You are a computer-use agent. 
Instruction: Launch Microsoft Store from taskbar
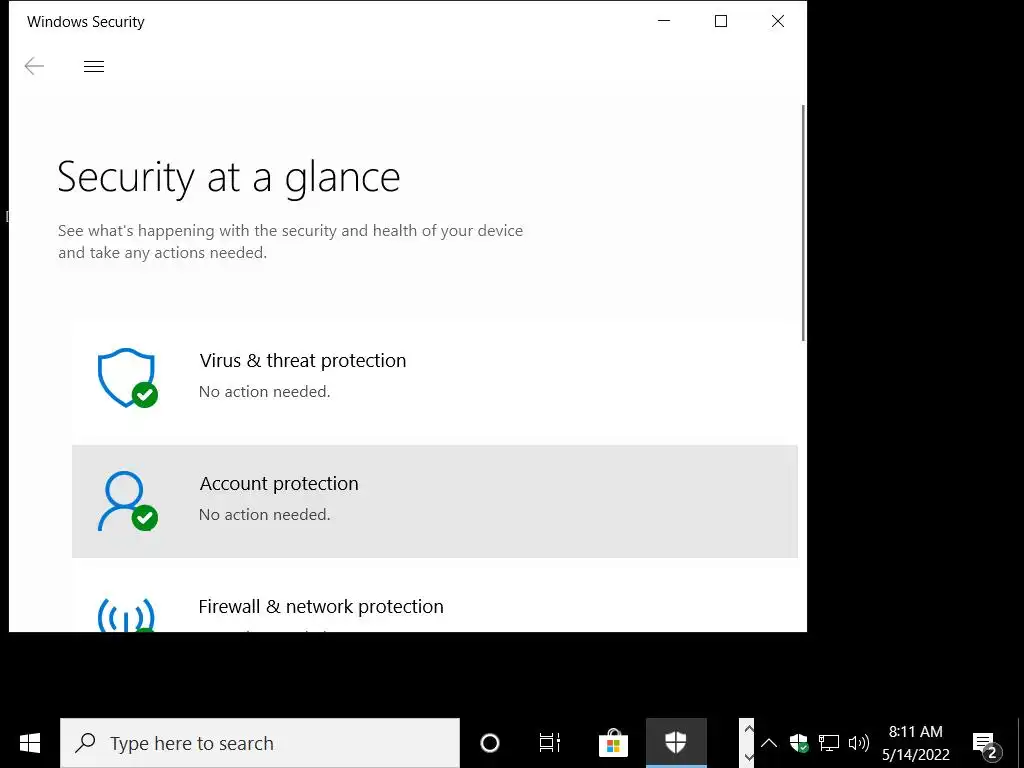coord(613,743)
